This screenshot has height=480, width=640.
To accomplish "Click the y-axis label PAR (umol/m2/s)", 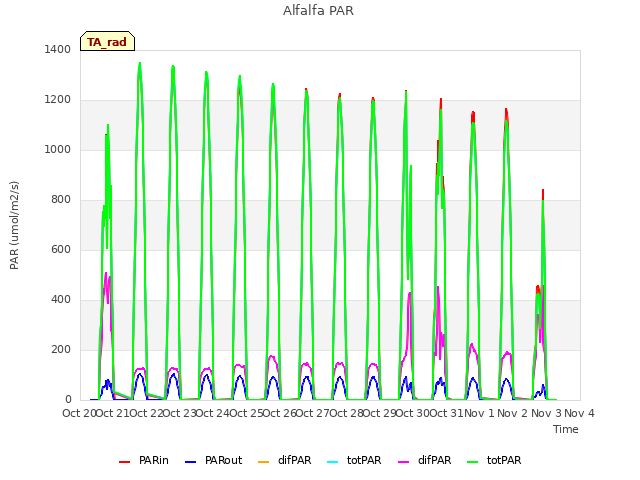I will (x=14, y=225).
